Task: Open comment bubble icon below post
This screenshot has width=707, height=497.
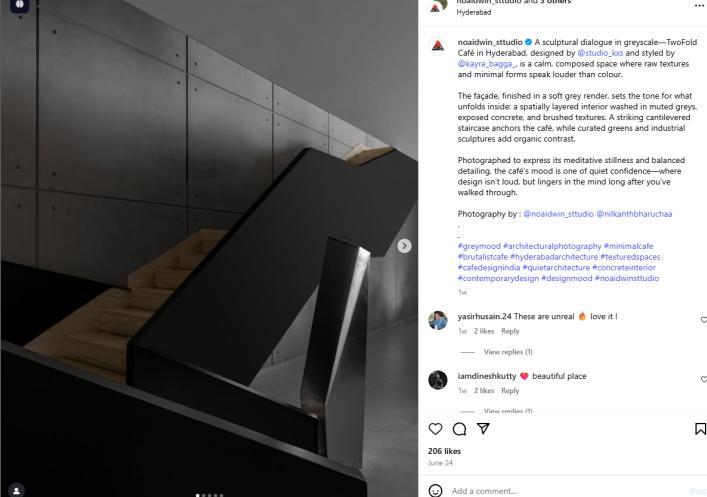Action: [459, 428]
